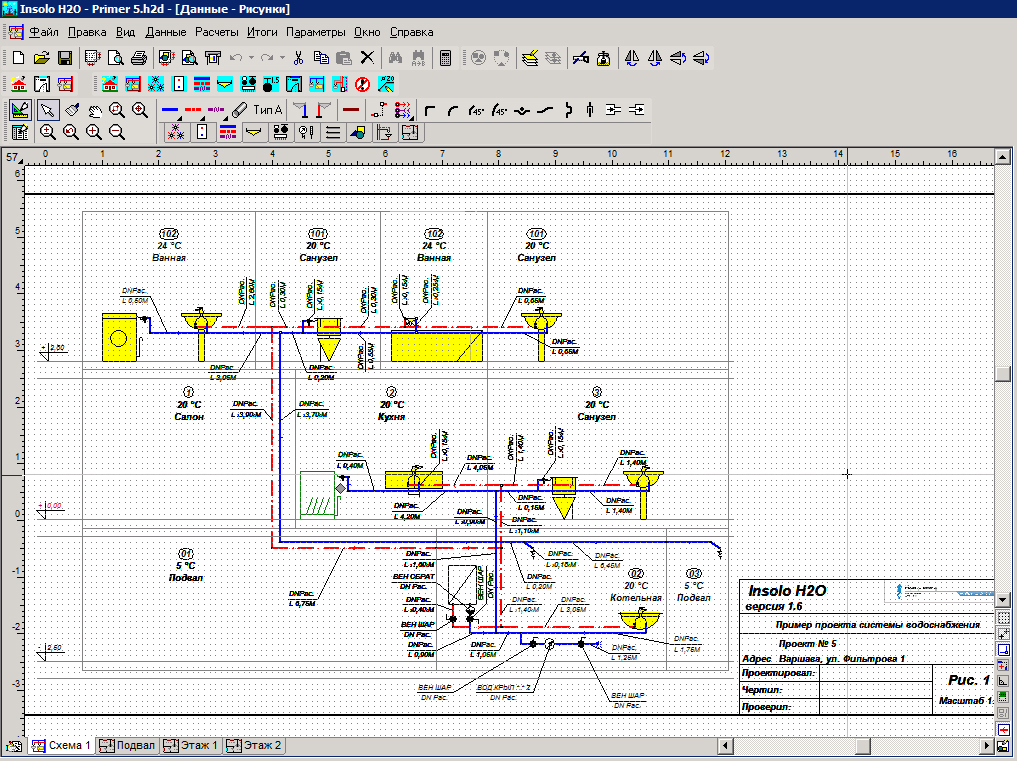Click the 'Салон' room label

[189, 417]
